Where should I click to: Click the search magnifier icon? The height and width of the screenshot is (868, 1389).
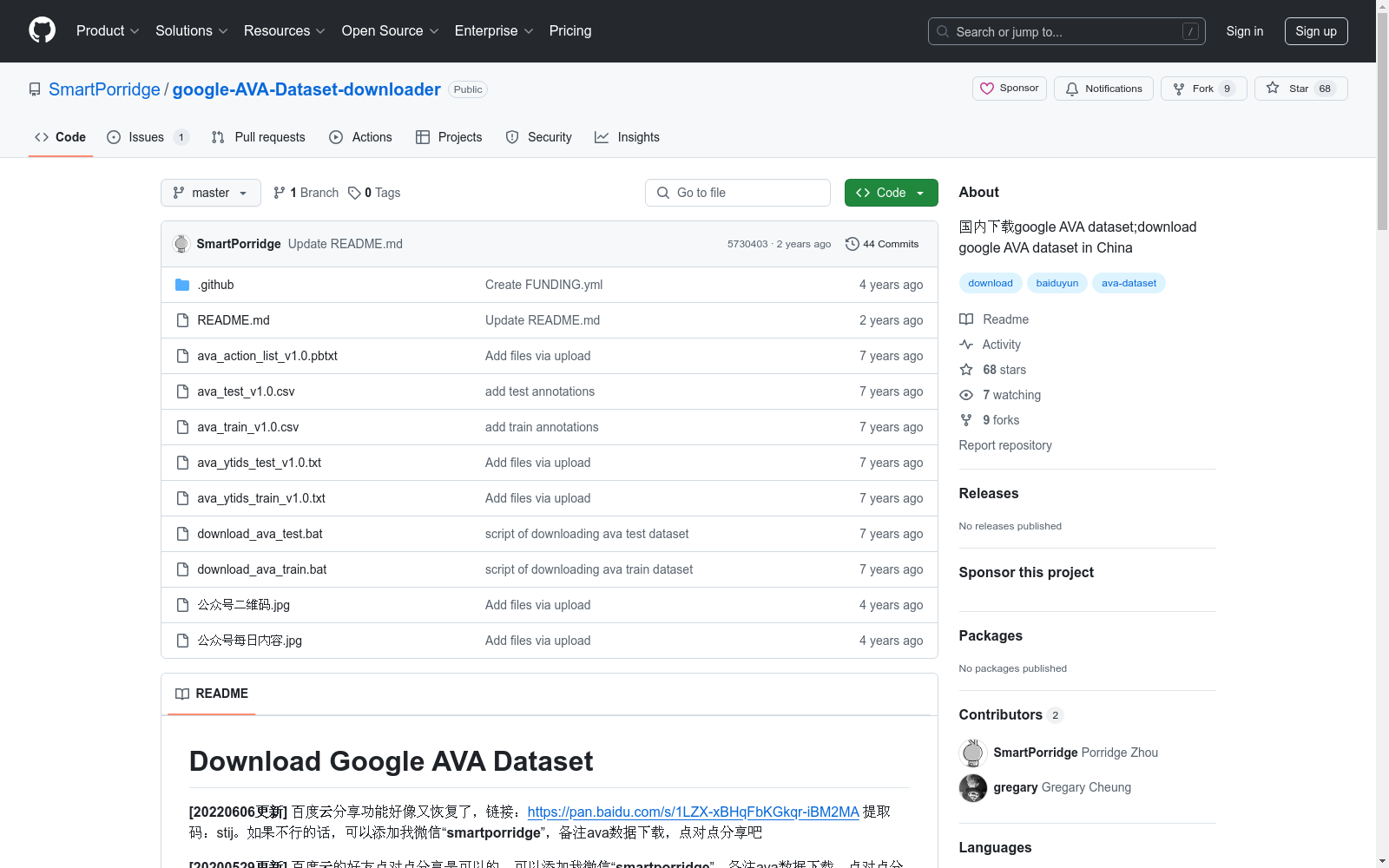tap(943, 31)
